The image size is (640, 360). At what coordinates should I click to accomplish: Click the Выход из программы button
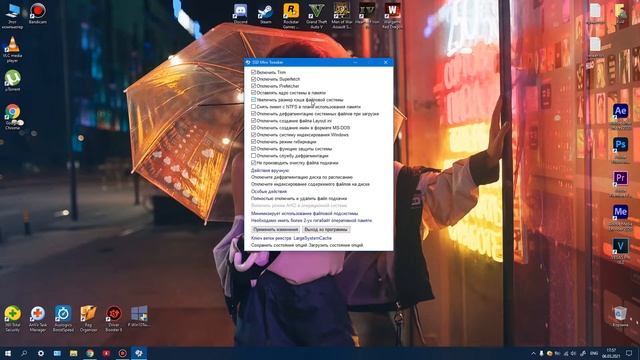coord(326,230)
